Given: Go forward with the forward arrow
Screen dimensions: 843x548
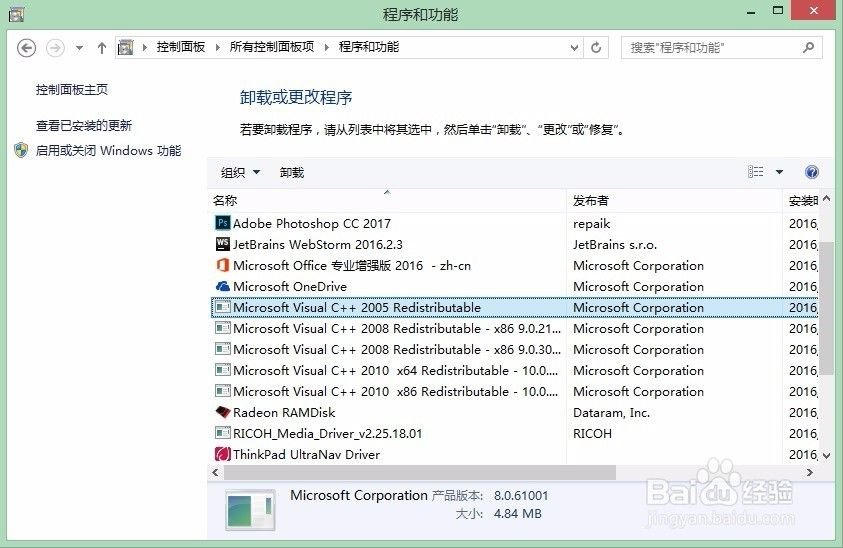Looking at the screenshot, I should (55, 48).
